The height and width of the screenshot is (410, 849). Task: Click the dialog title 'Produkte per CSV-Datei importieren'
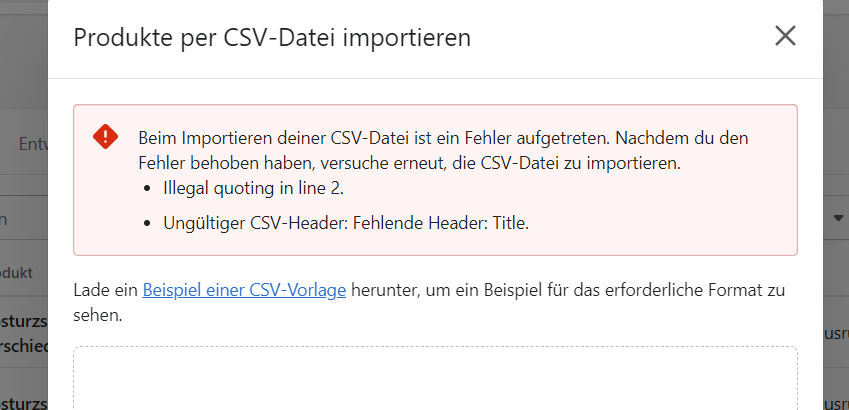click(x=272, y=38)
